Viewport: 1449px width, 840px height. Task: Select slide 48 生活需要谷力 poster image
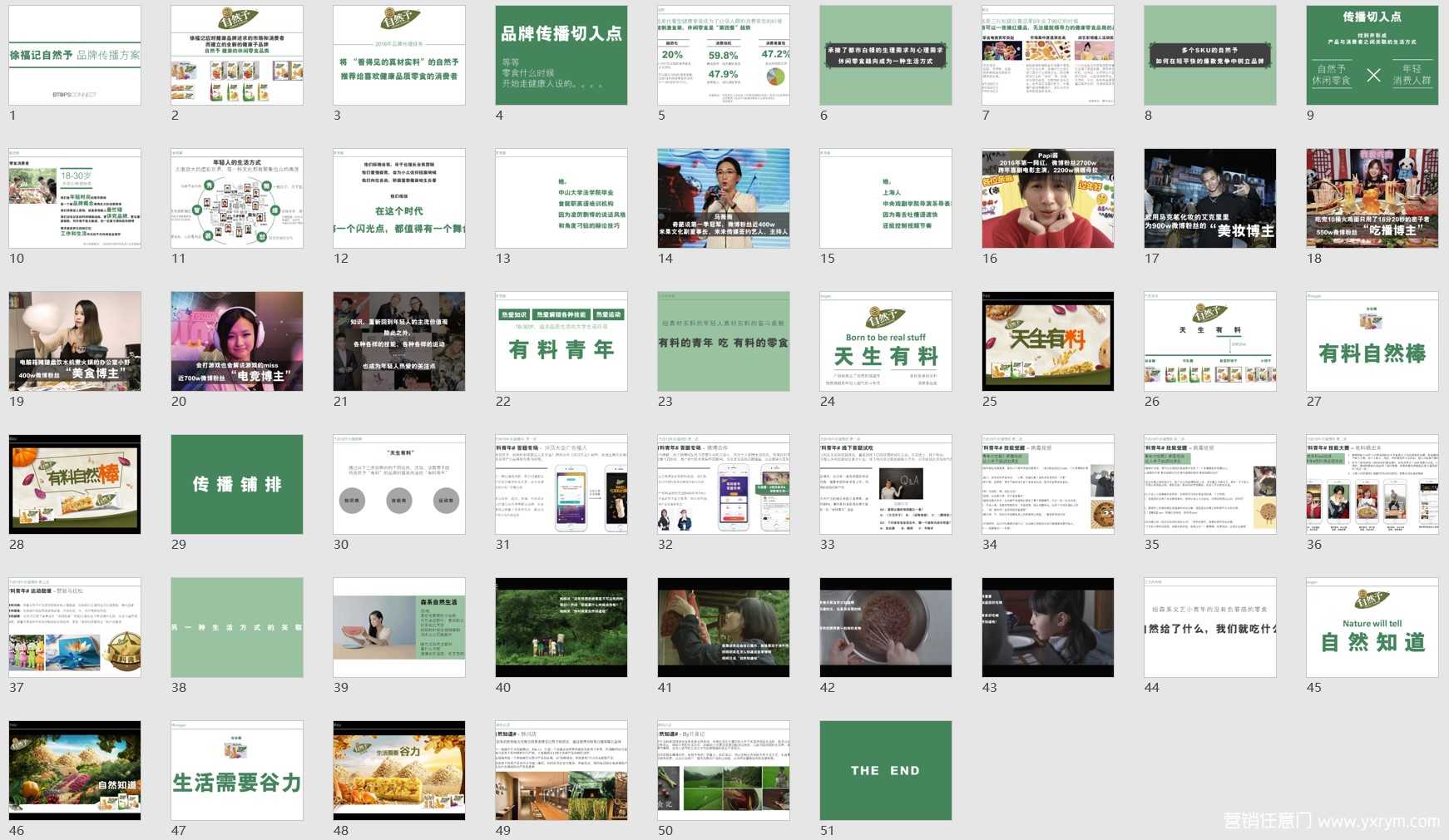(x=399, y=770)
